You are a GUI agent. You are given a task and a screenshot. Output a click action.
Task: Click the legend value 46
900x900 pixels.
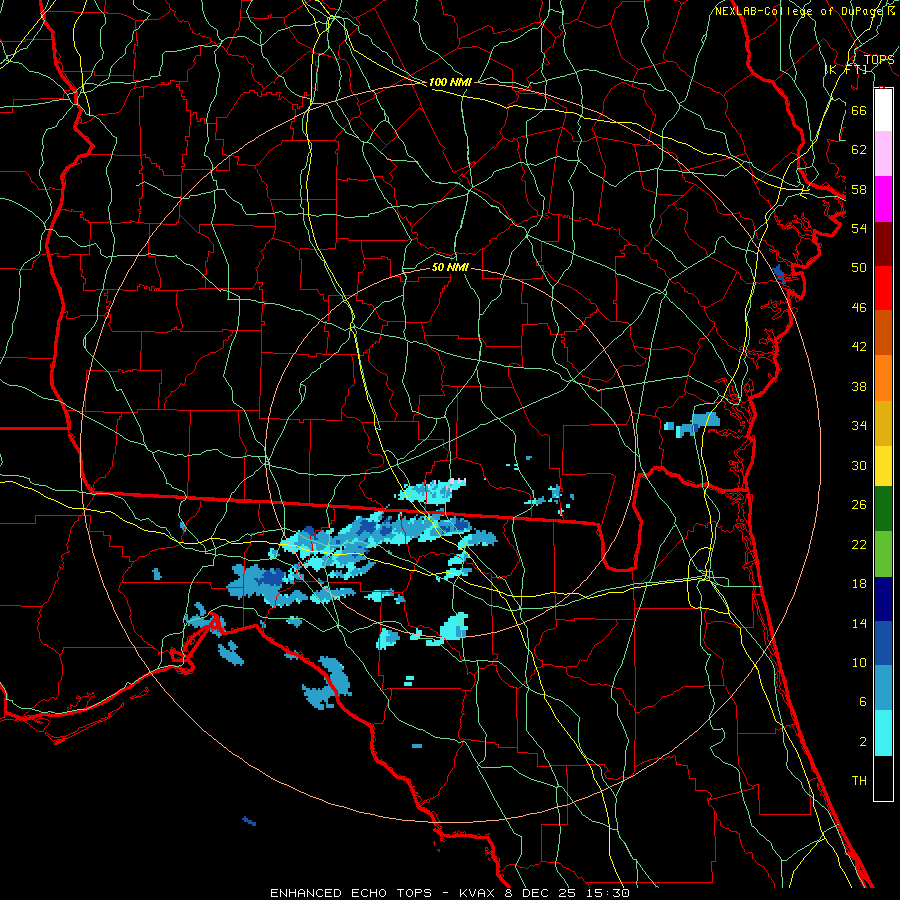click(x=859, y=308)
